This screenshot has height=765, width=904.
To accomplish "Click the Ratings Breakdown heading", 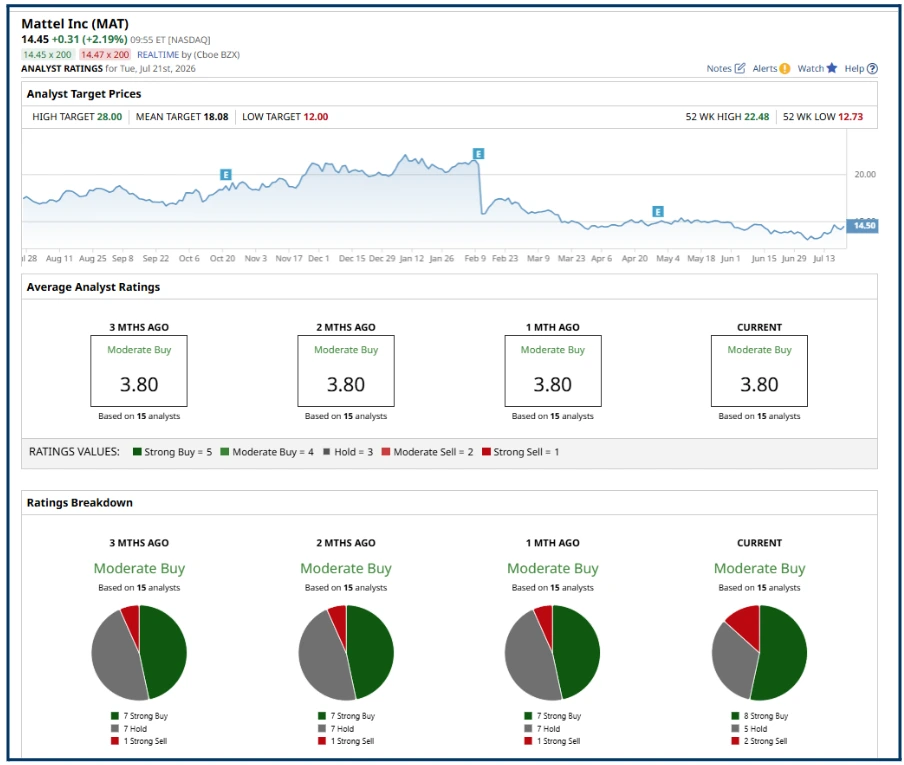I will 80,503.
